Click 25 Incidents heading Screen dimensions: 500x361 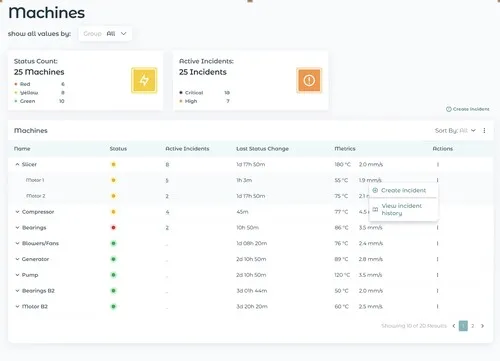[203, 72]
